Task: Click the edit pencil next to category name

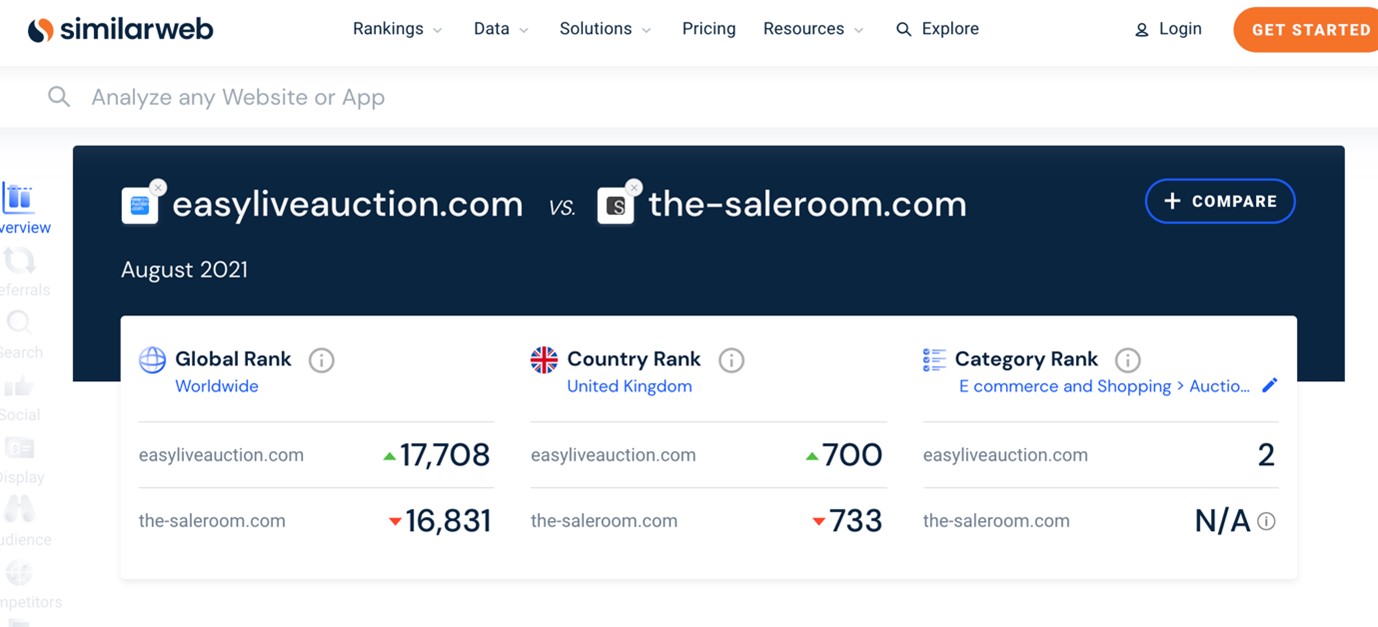Action: click(1270, 385)
